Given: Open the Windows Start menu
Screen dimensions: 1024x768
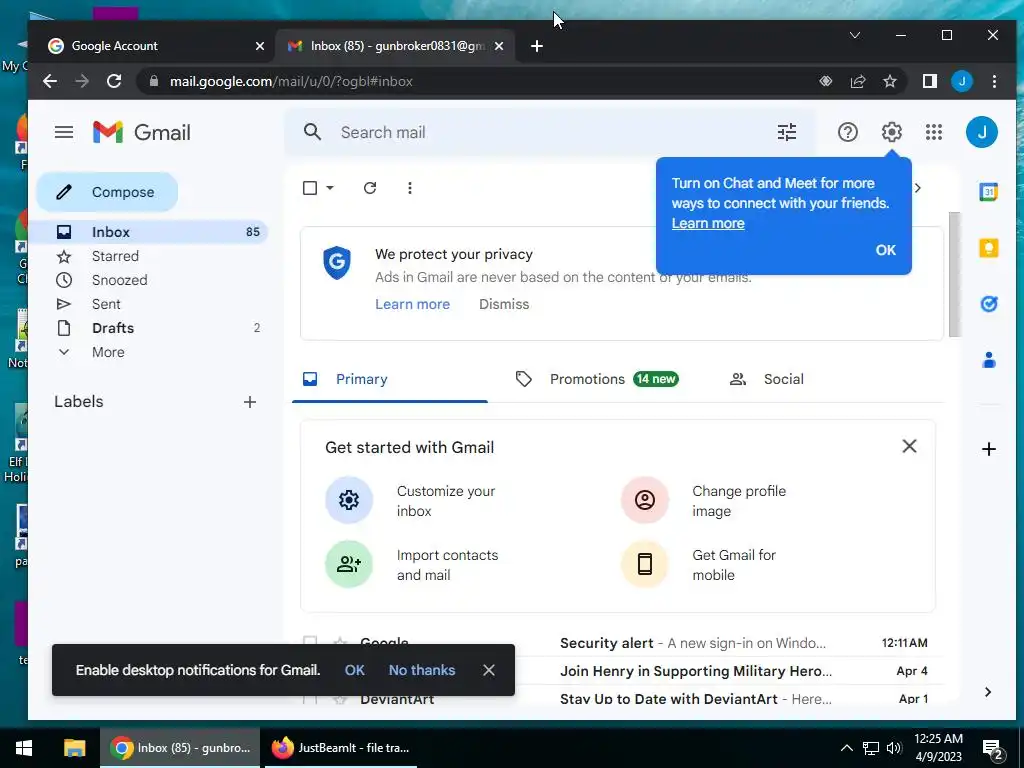Looking at the screenshot, I should 24,748.
